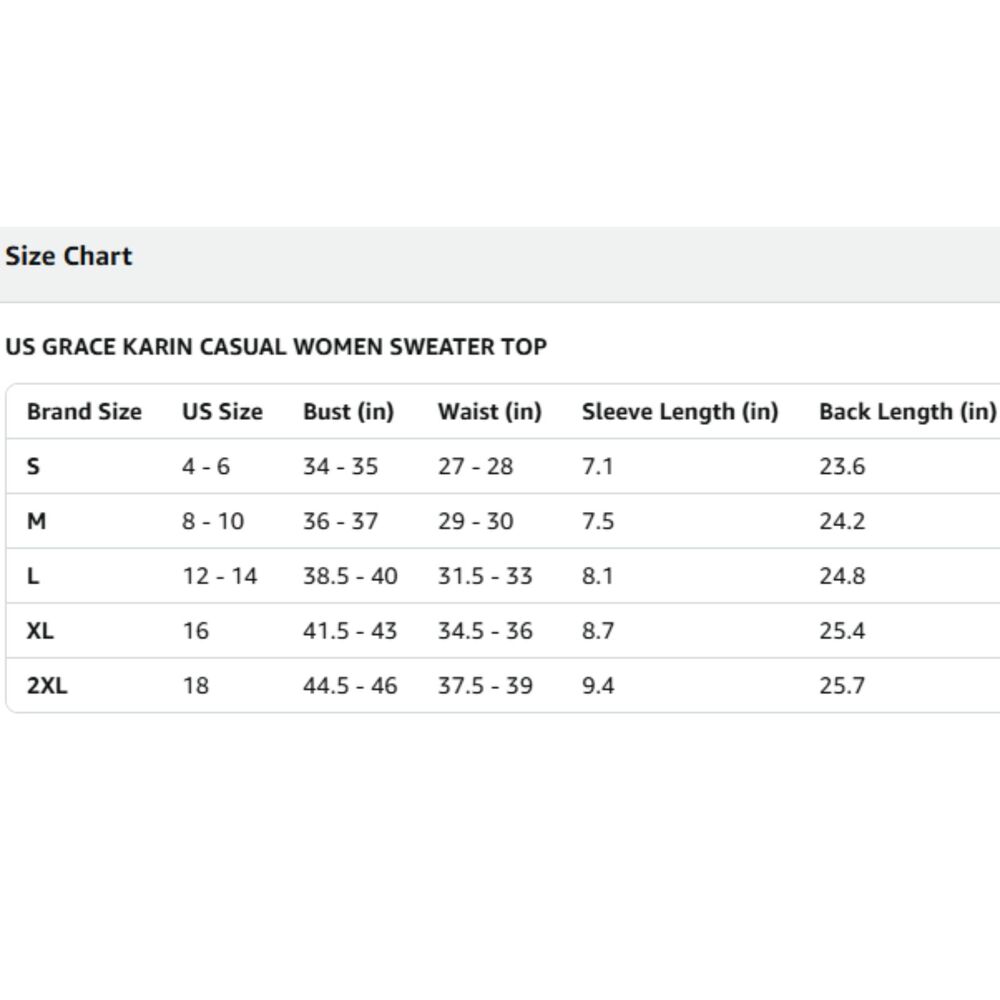Viewport: 1000px width, 1000px height.
Task: Click the 44.5 - 46 bust value
Action: tap(350, 686)
